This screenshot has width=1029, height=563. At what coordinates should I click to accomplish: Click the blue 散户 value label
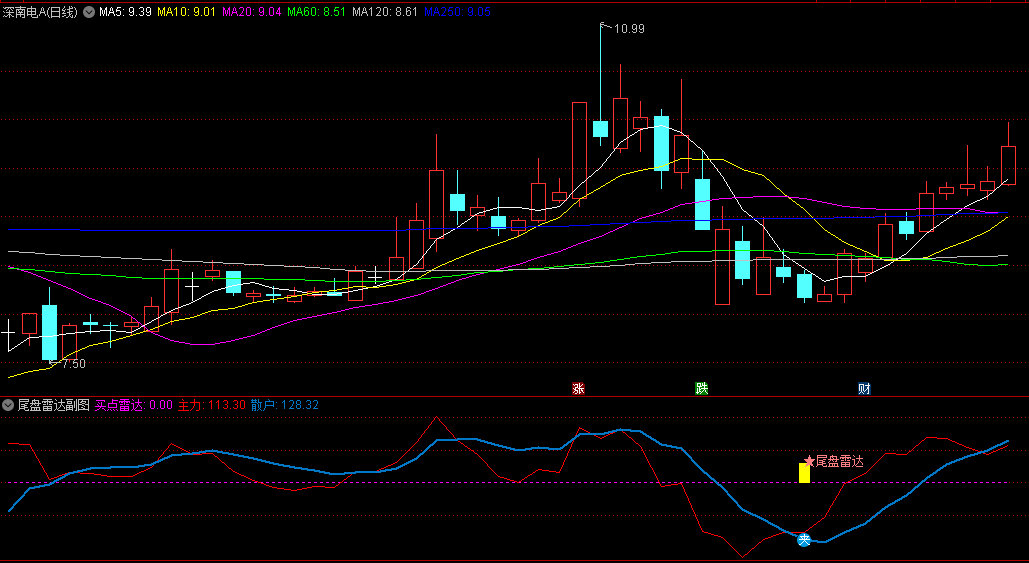[x=285, y=405]
